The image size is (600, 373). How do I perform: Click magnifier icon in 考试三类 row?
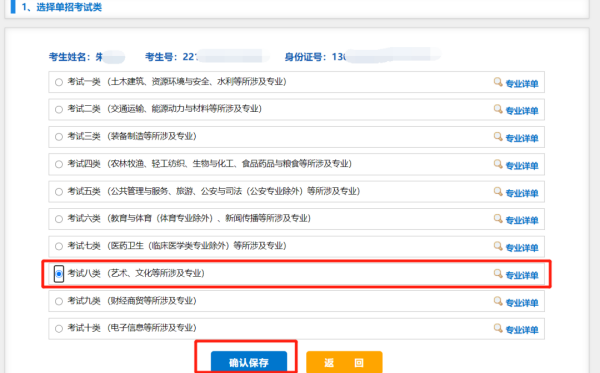[x=498, y=137]
